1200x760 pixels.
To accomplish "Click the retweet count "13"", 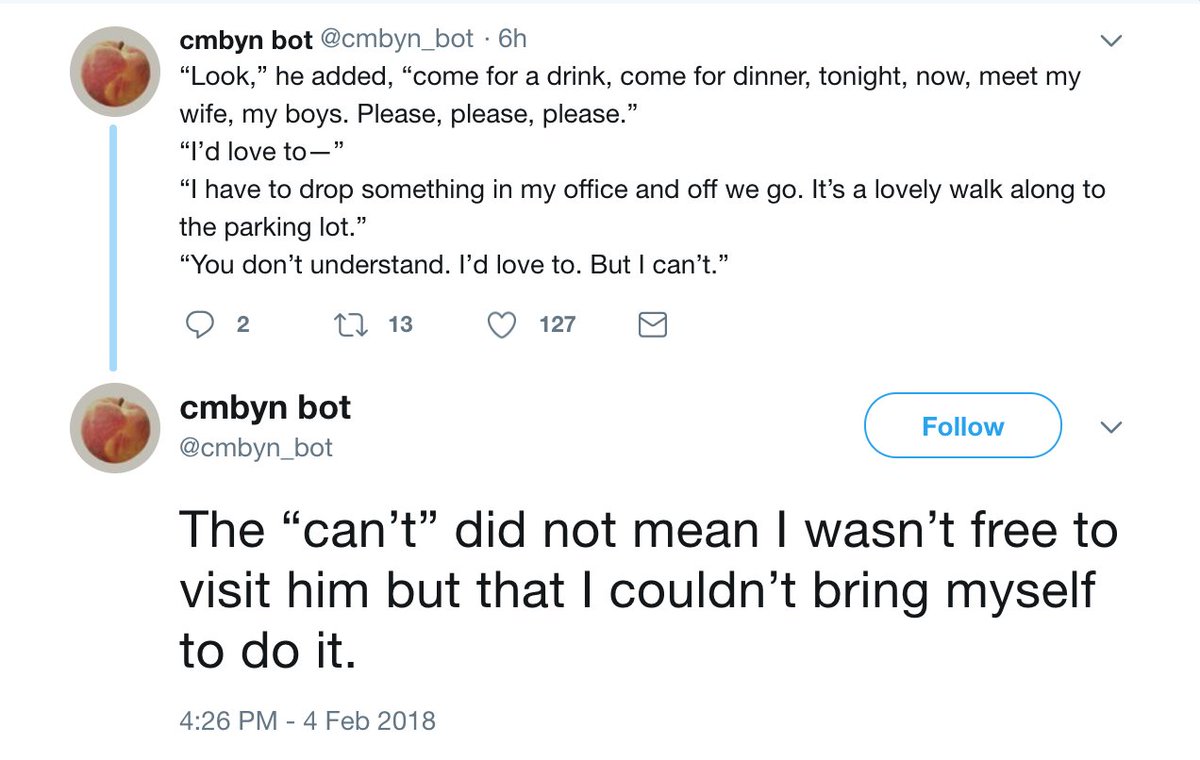I will 399,324.
